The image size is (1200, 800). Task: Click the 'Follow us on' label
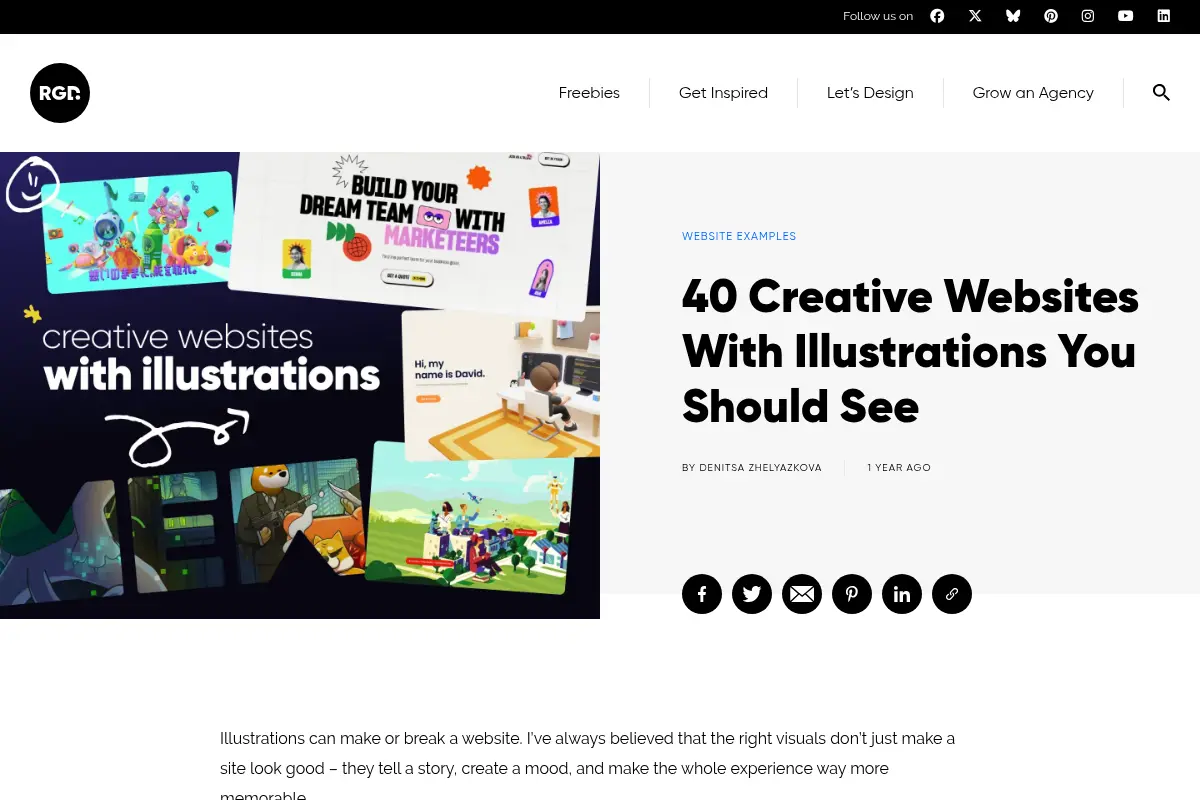(878, 16)
